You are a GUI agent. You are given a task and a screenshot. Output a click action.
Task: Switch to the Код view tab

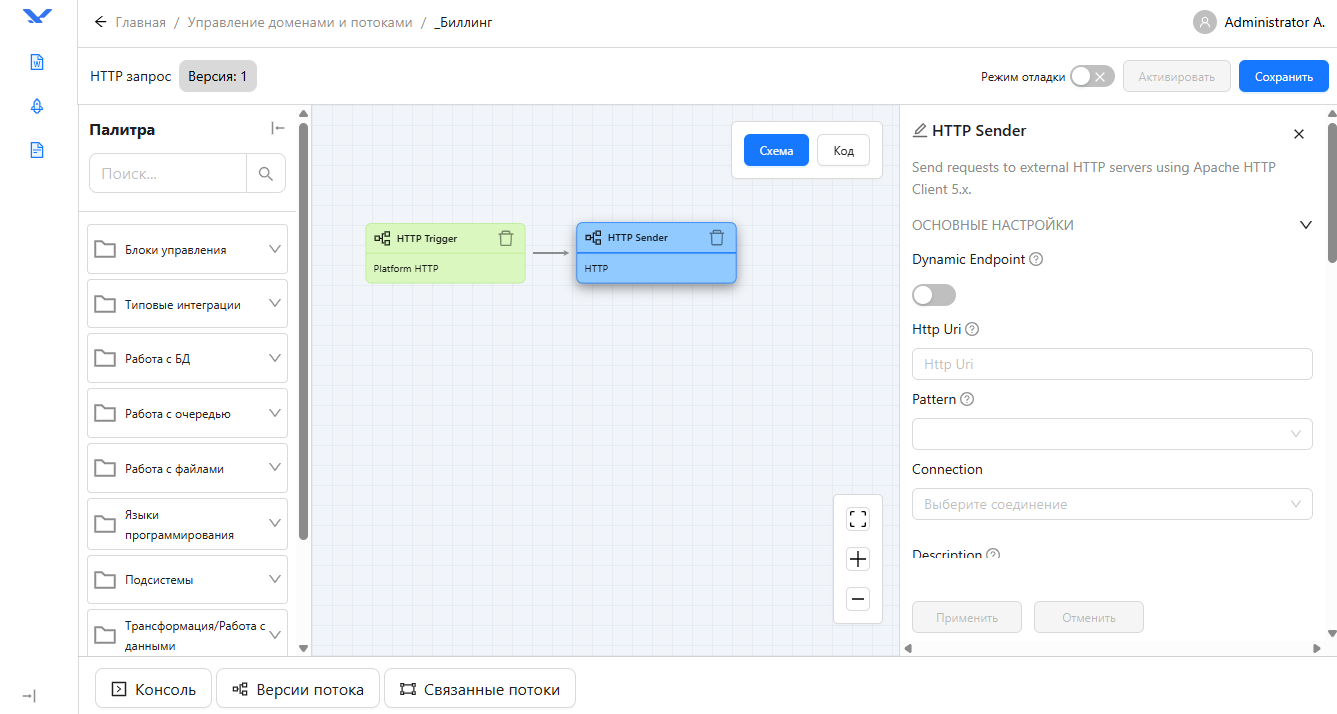(x=843, y=151)
